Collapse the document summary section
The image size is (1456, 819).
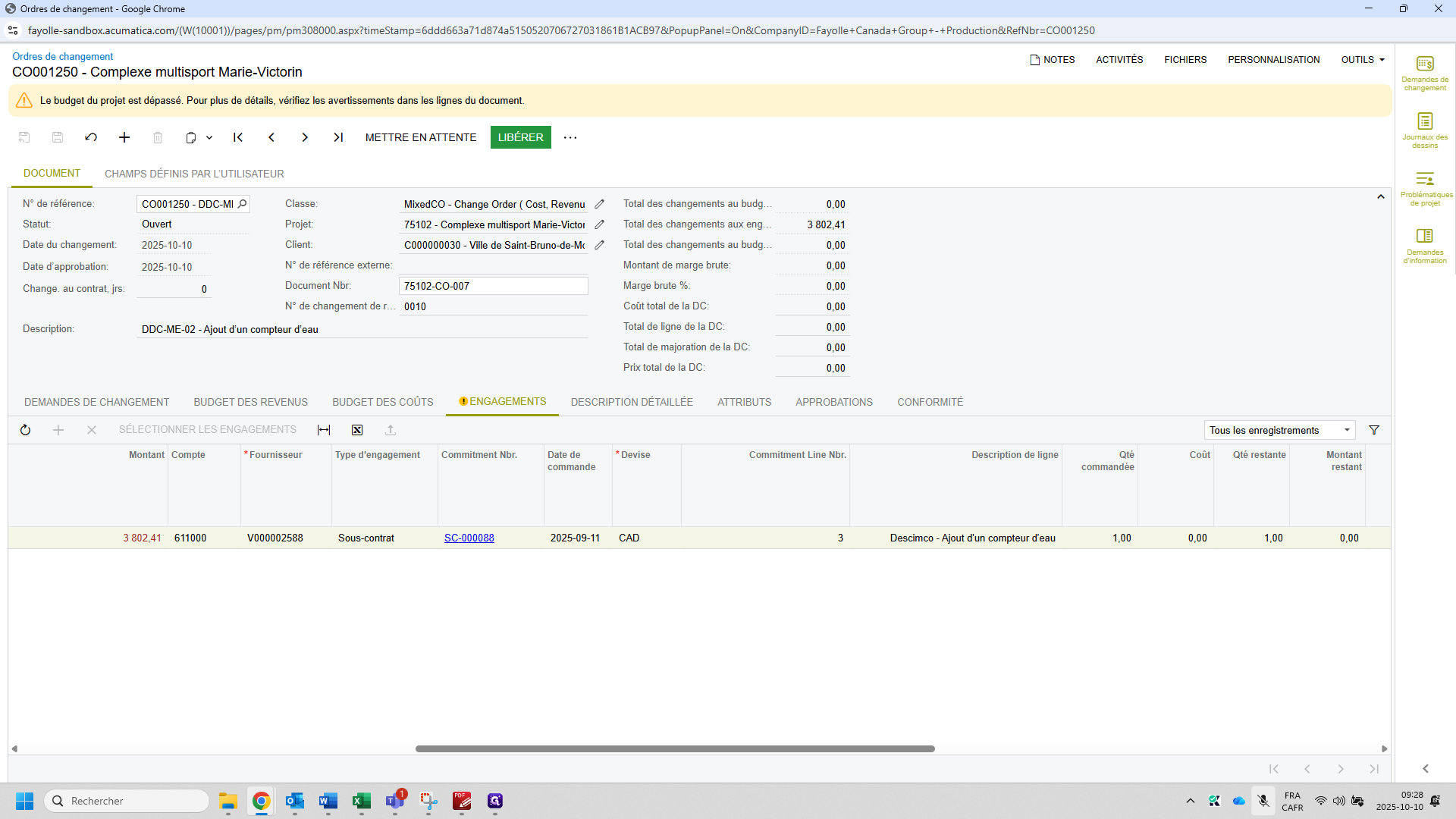pos(1380,196)
